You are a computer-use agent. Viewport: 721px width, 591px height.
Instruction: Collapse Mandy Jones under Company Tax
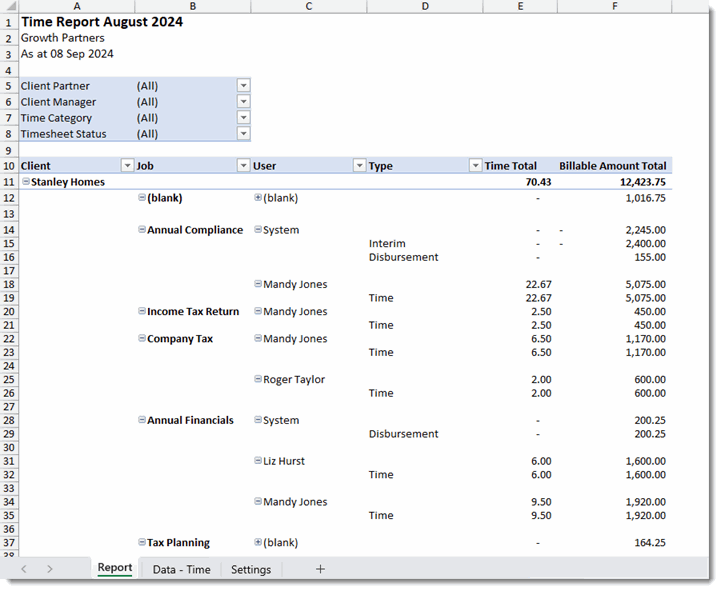point(258,339)
